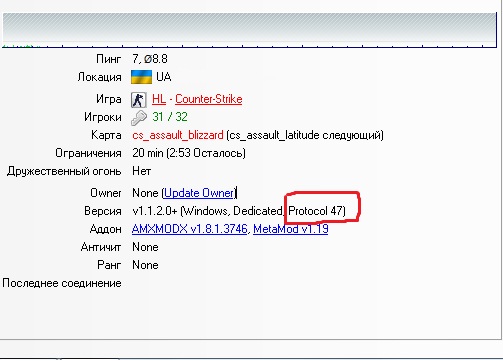Click the Карта label

click(x=106, y=135)
